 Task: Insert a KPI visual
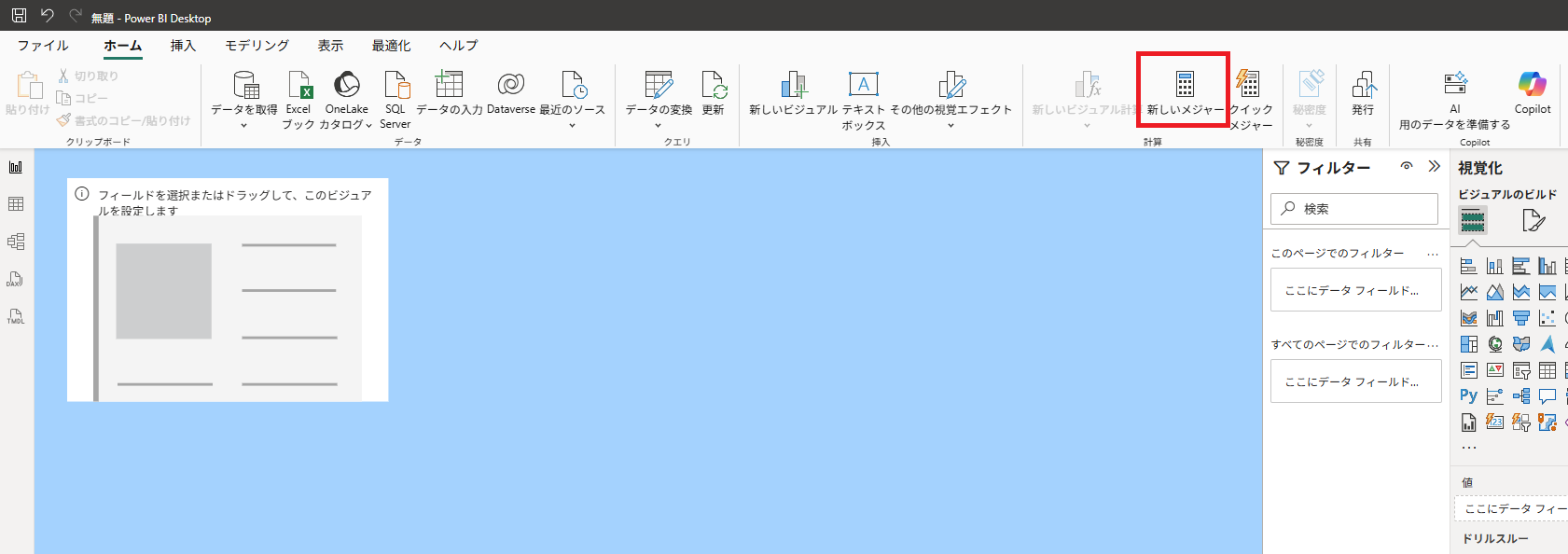tap(1495, 370)
